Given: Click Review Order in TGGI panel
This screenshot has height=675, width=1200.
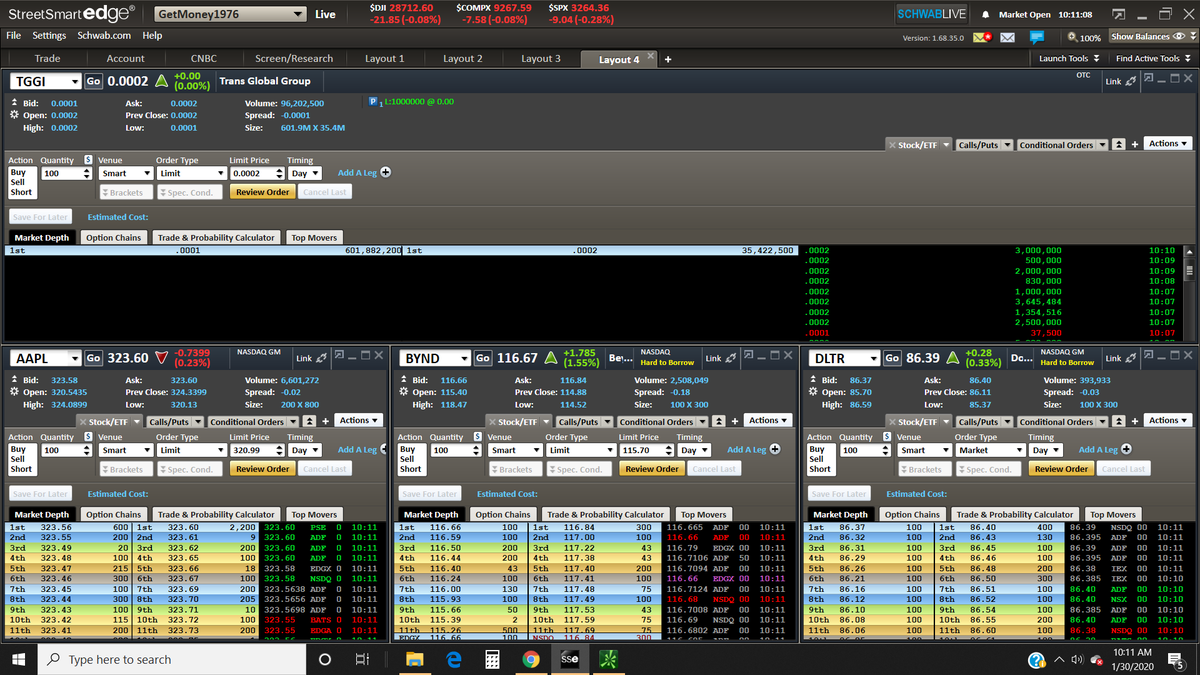Looking at the screenshot, I should [263, 191].
